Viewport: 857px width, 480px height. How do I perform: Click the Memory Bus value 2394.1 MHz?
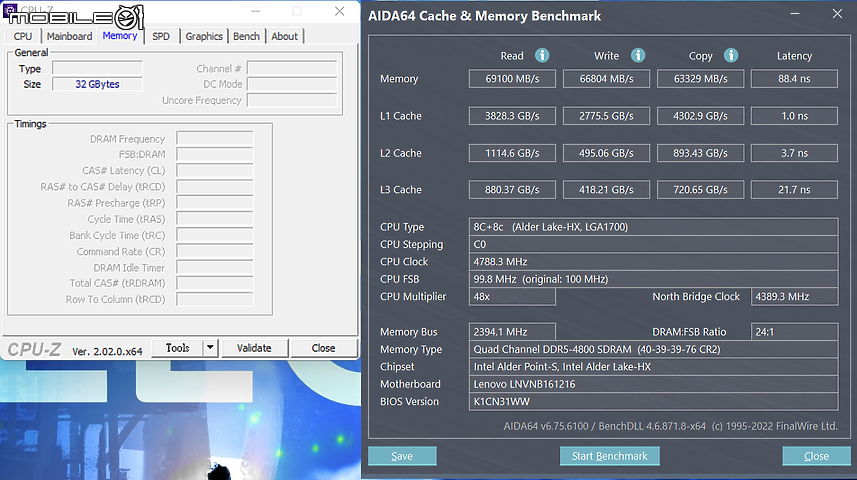pyautogui.click(x=512, y=332)
